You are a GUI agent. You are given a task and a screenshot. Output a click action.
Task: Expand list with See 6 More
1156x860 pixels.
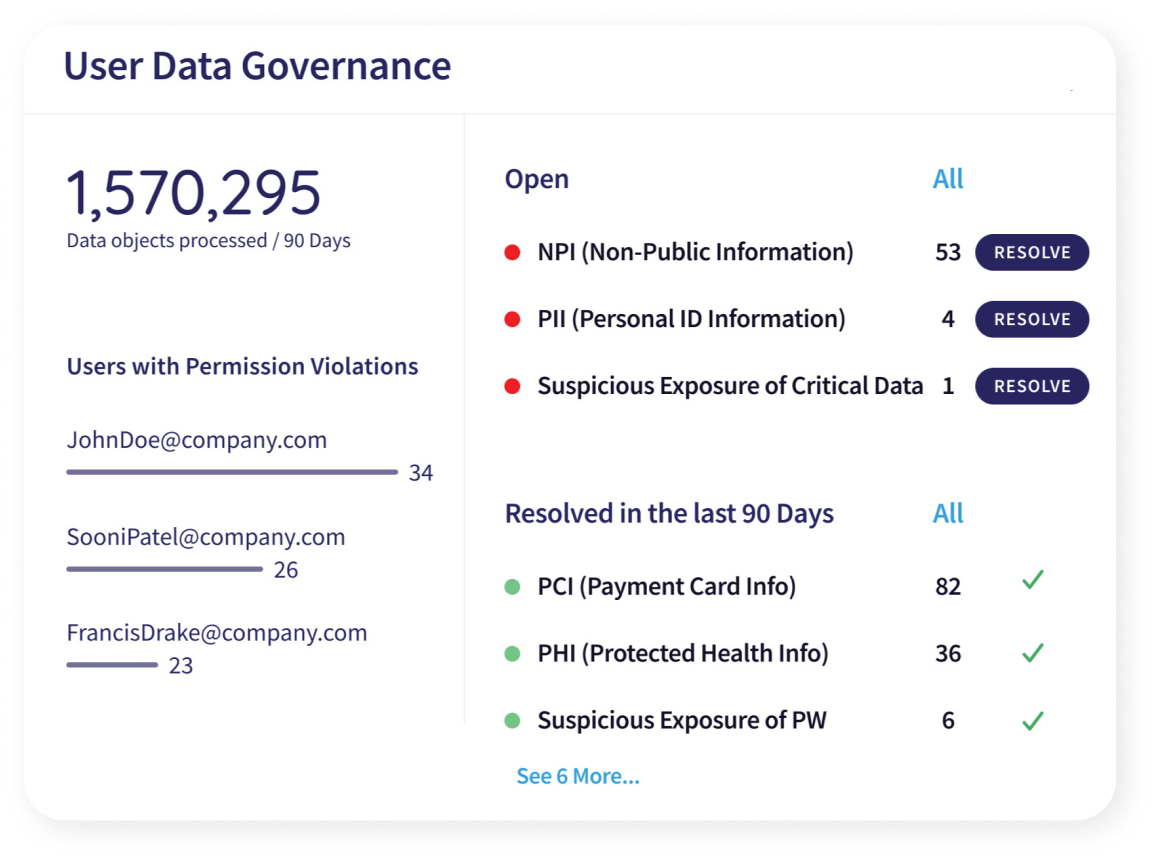click(x=578, y=776)
